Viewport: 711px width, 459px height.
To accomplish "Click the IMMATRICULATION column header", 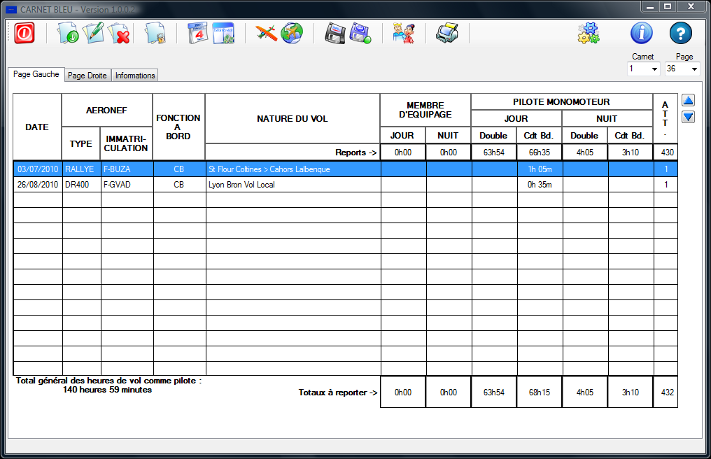I will 127,143.
